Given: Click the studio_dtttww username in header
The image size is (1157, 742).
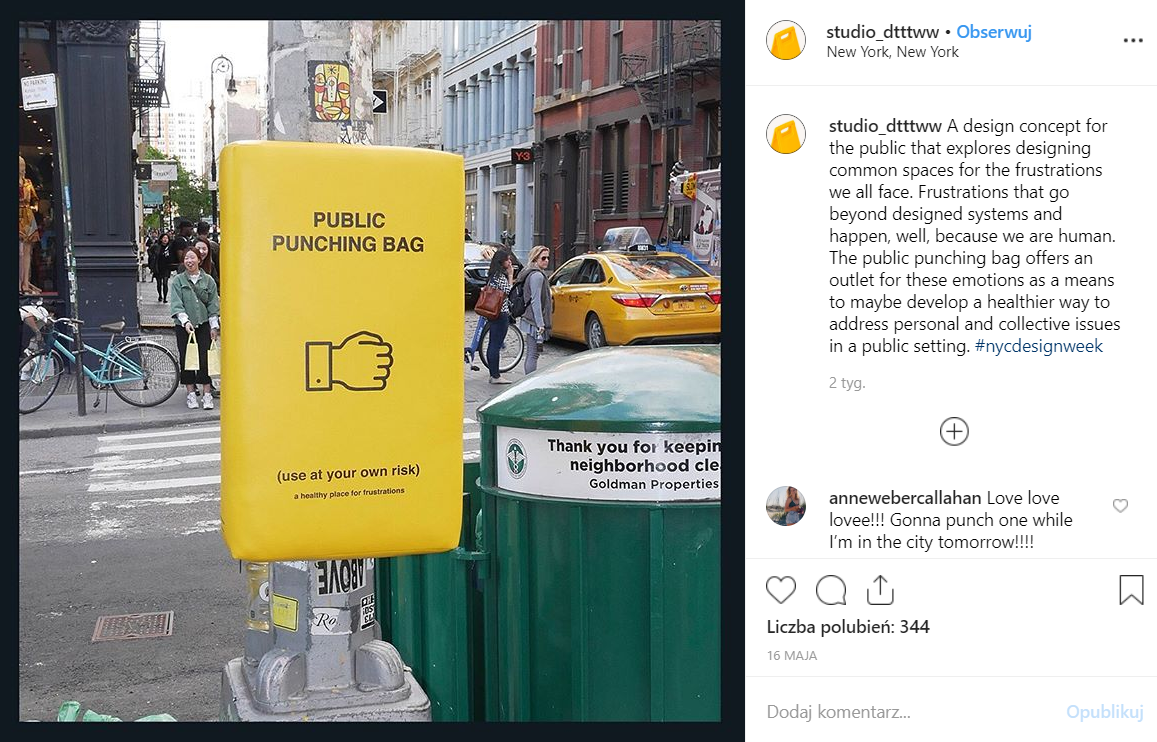Looking at the screenshot, I should 883,32.
